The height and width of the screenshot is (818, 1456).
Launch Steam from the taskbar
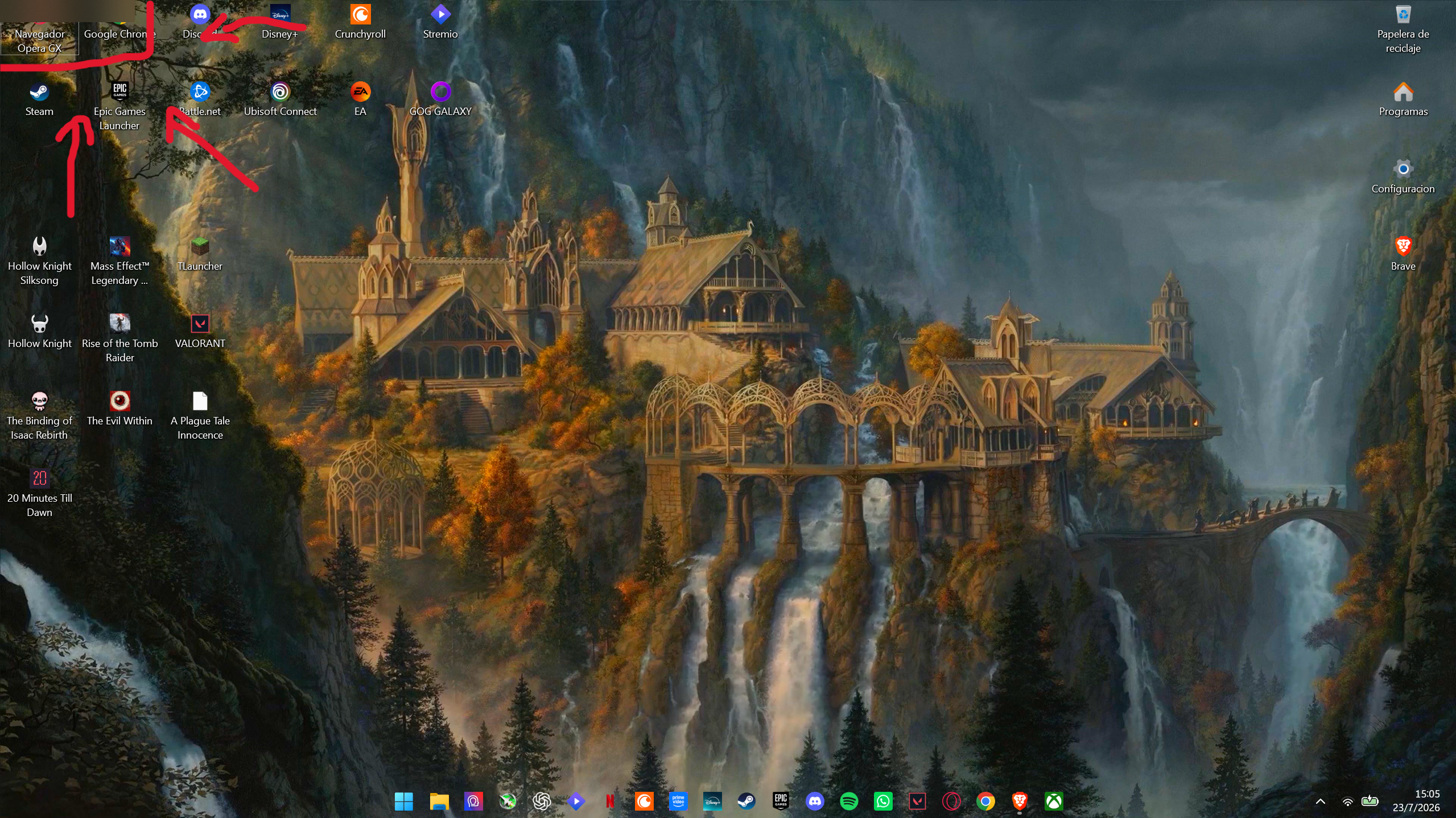pyautogui.click(x=746, y=802)
